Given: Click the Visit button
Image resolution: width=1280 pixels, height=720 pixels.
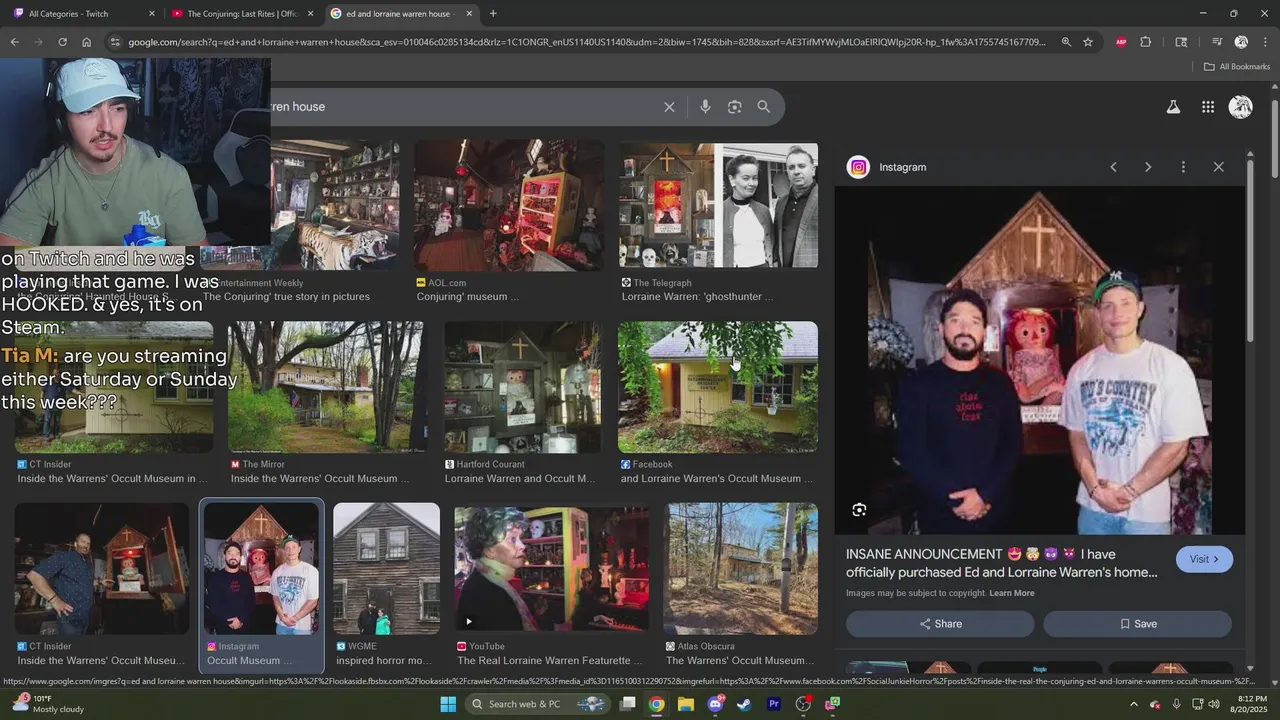Looking at the screenshot, I should point(1204,559).
